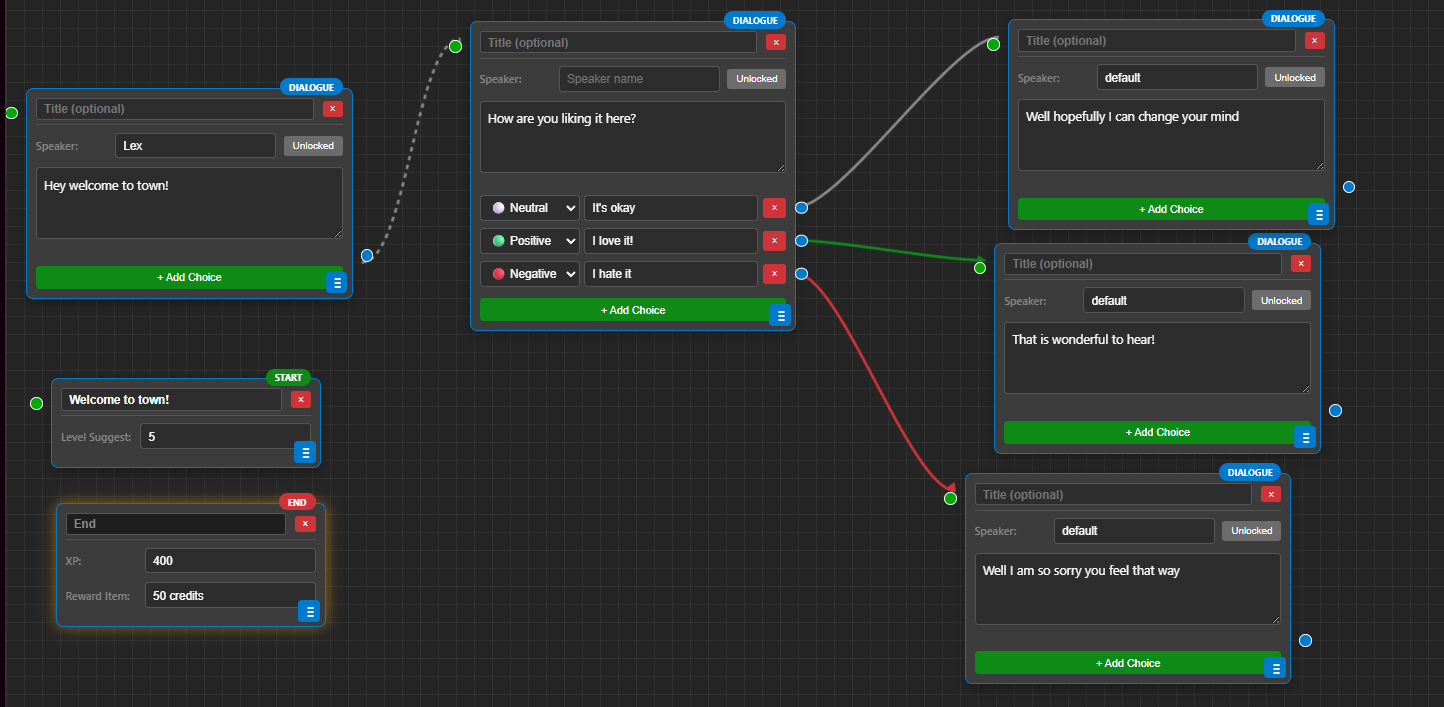Toggle Unlocked on the 'How are you liking it here?' node
Viewport: 1444px width, 707px height.
click(757, 79)
